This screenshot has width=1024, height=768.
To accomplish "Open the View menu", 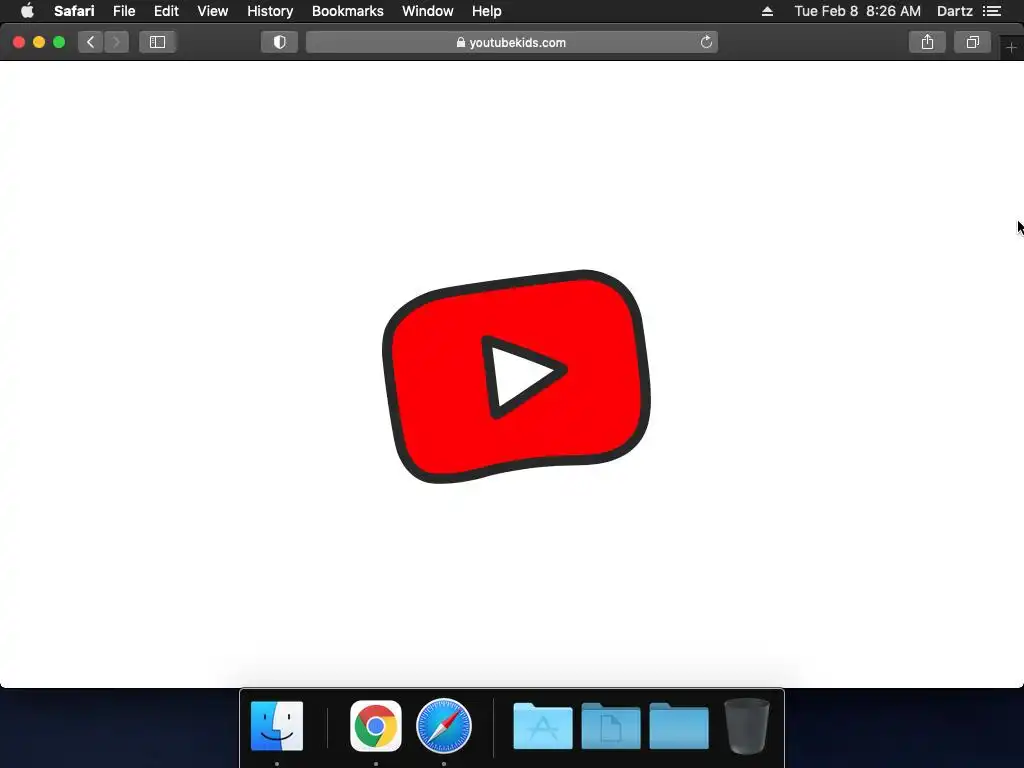I will [212, 11].
